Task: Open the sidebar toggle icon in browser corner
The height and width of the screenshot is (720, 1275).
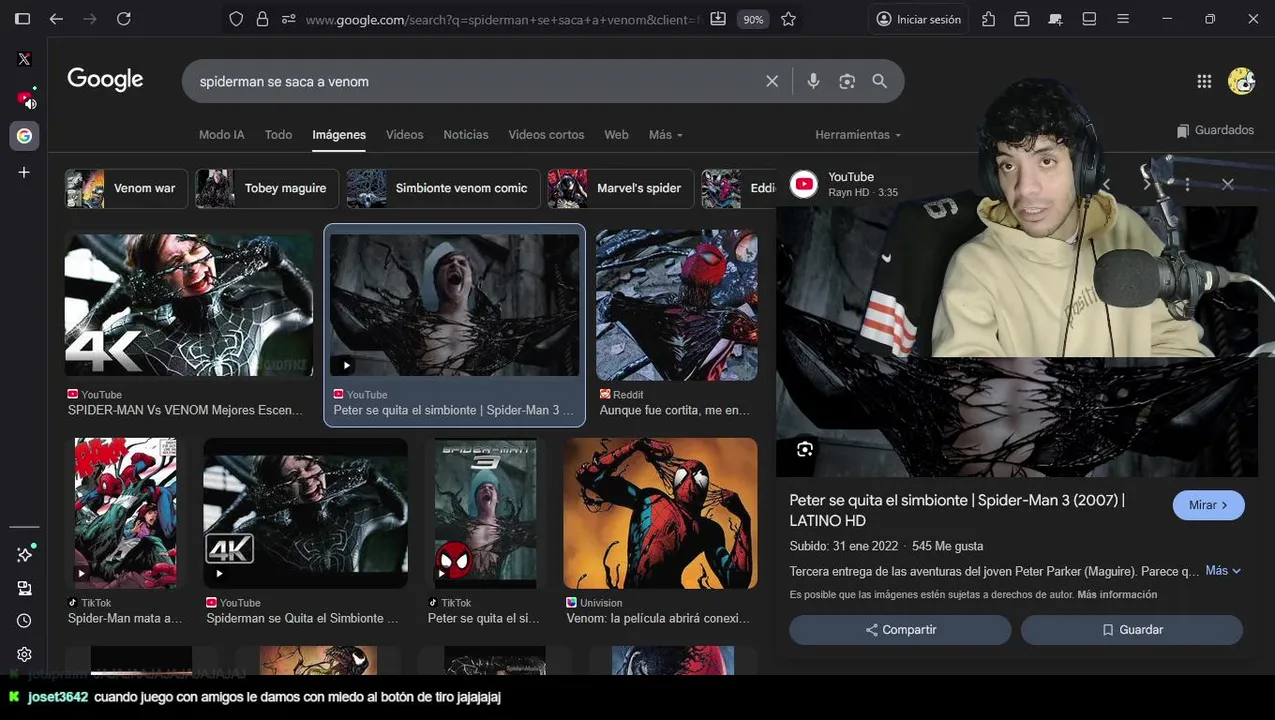Action: 22,19
